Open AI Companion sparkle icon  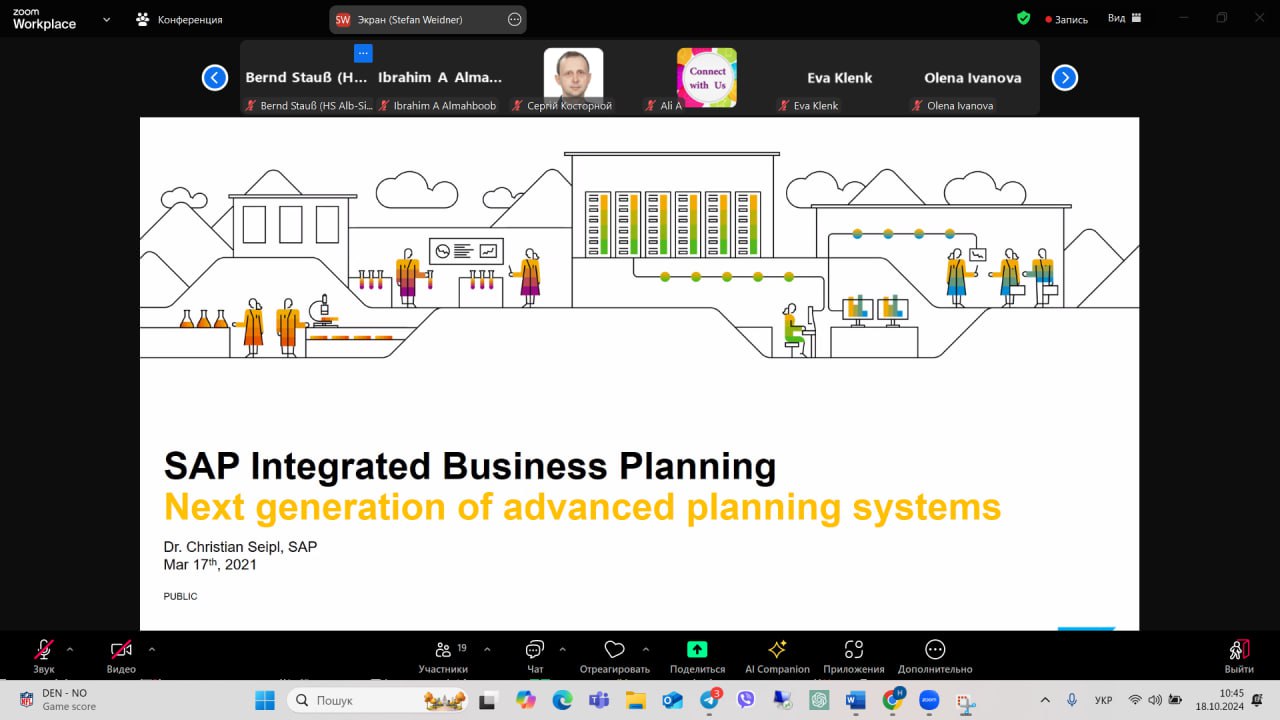[777, 650]
